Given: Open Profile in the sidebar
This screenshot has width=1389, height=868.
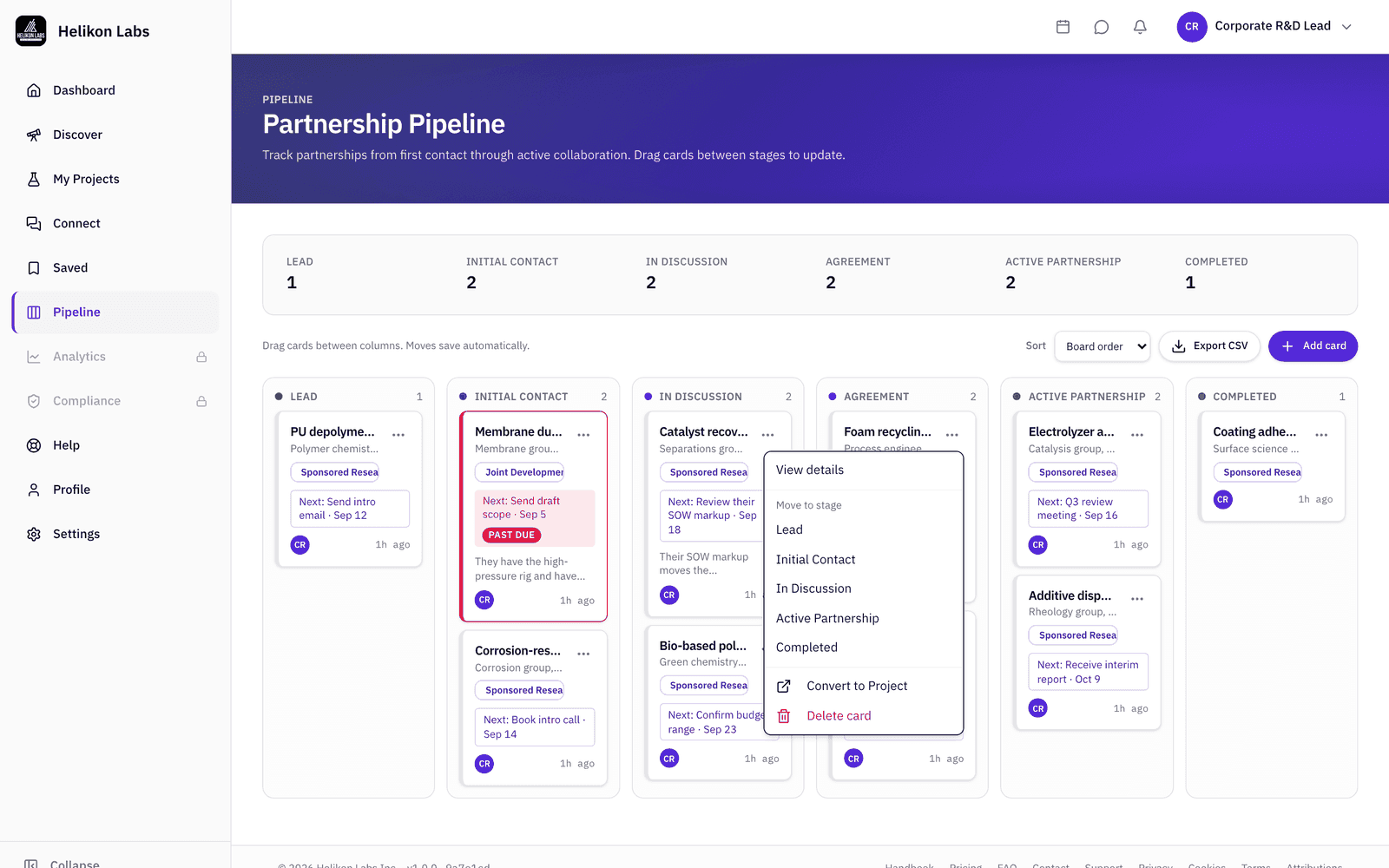Looking at the screenshot, I should tap(115, 490).
